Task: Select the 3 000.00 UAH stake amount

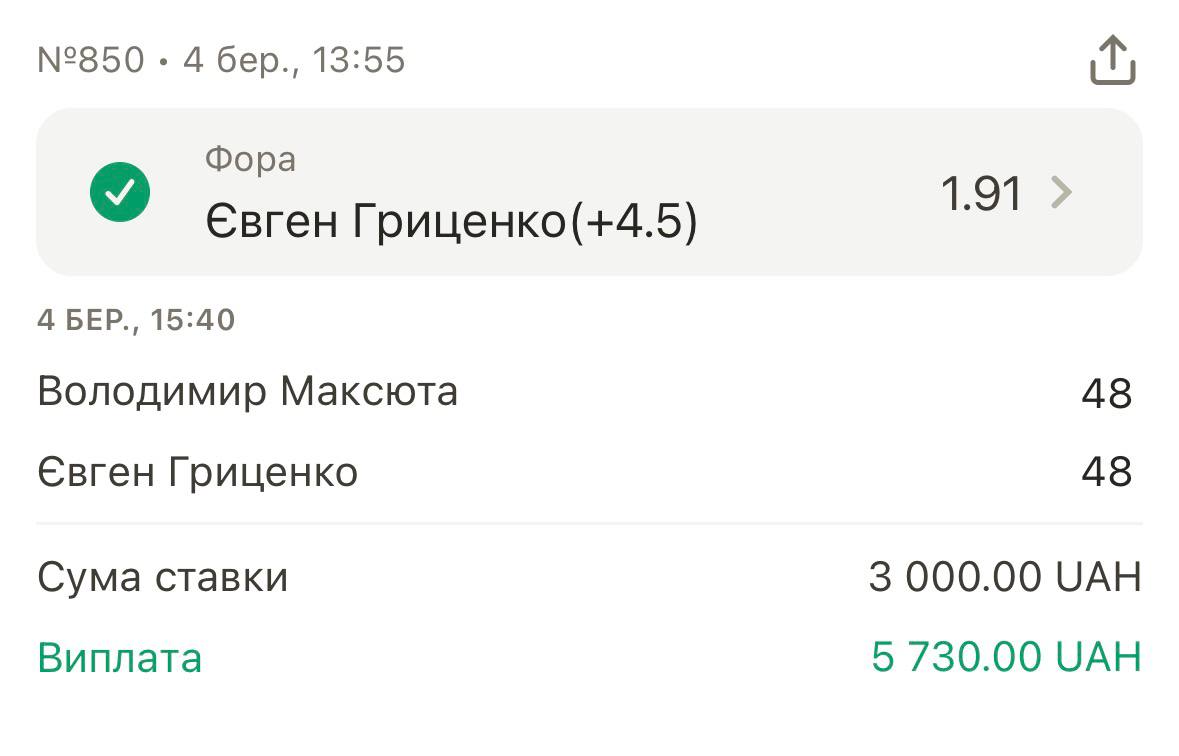Action: [1004, 578]
